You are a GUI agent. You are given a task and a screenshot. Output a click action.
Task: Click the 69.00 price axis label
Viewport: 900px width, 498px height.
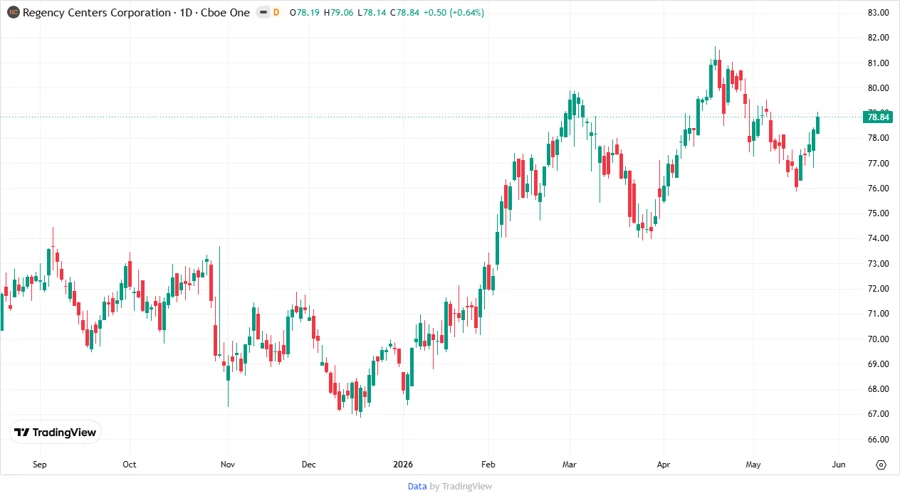click(878, 364)
